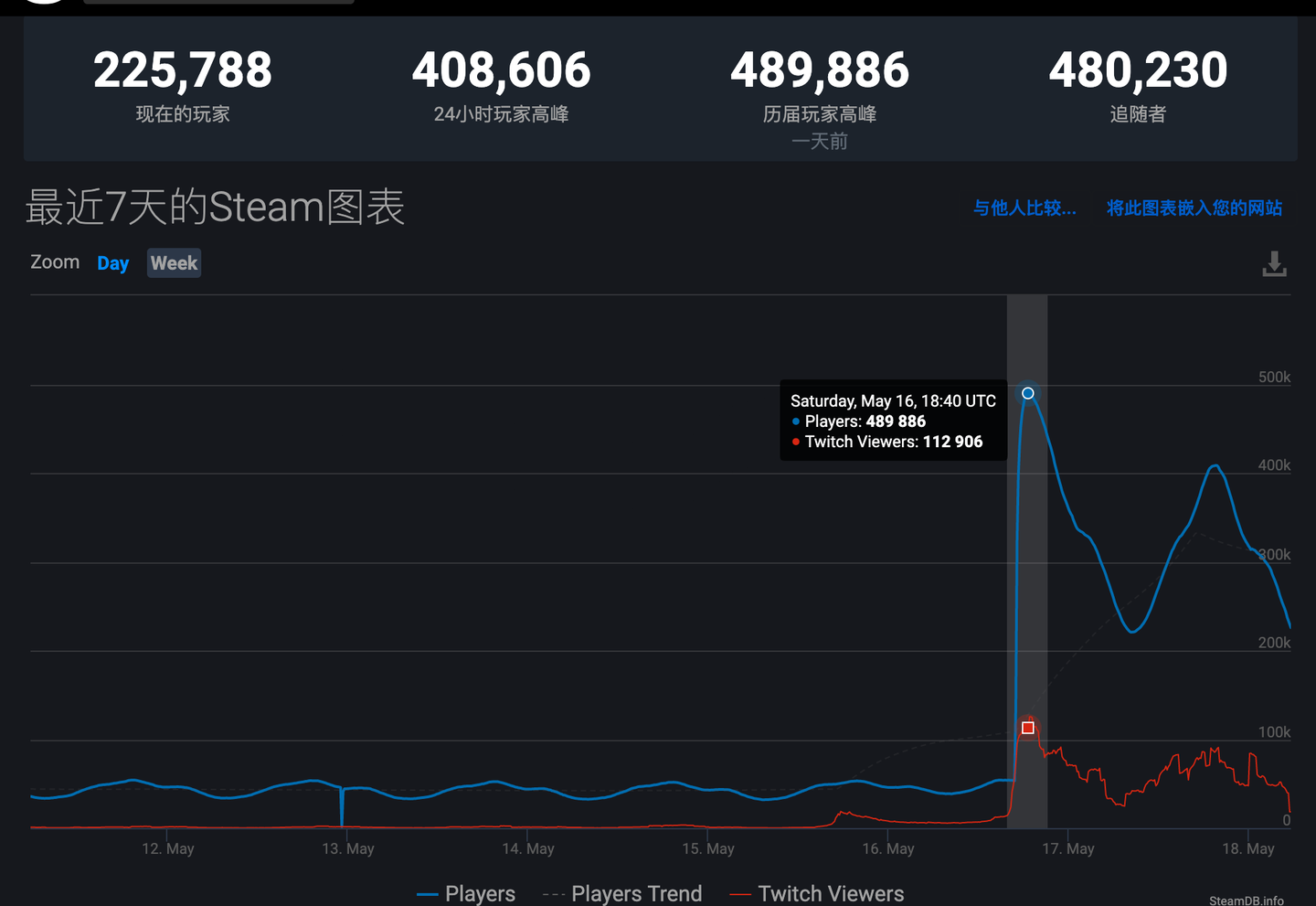Viewport: 1316px width, 906px height.
Task: Click the 489,886 all-time peak figure
Action: click(x=820, y=70)
